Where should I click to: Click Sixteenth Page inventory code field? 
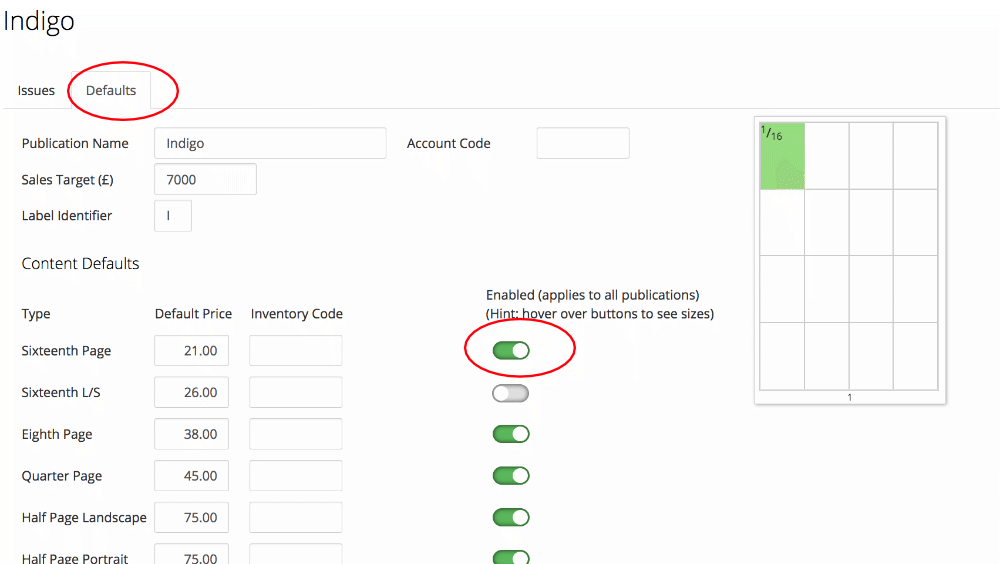tap(296, 351)
